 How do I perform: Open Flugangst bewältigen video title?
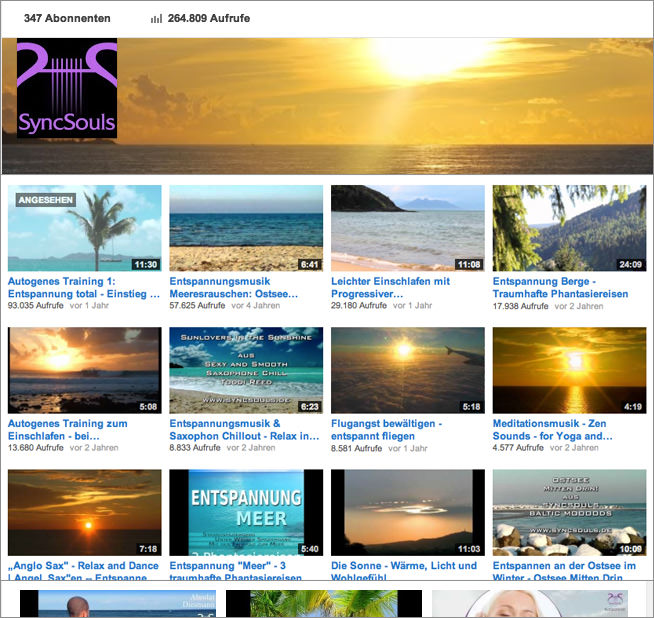(386, 430)
